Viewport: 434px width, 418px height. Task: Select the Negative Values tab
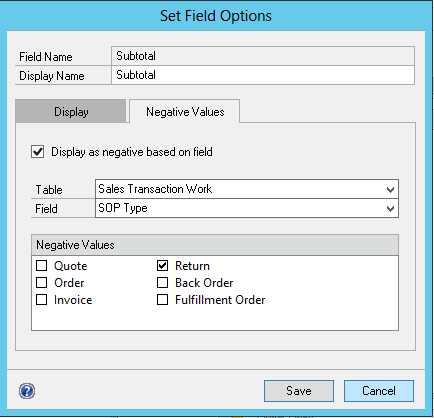(185, 112)
